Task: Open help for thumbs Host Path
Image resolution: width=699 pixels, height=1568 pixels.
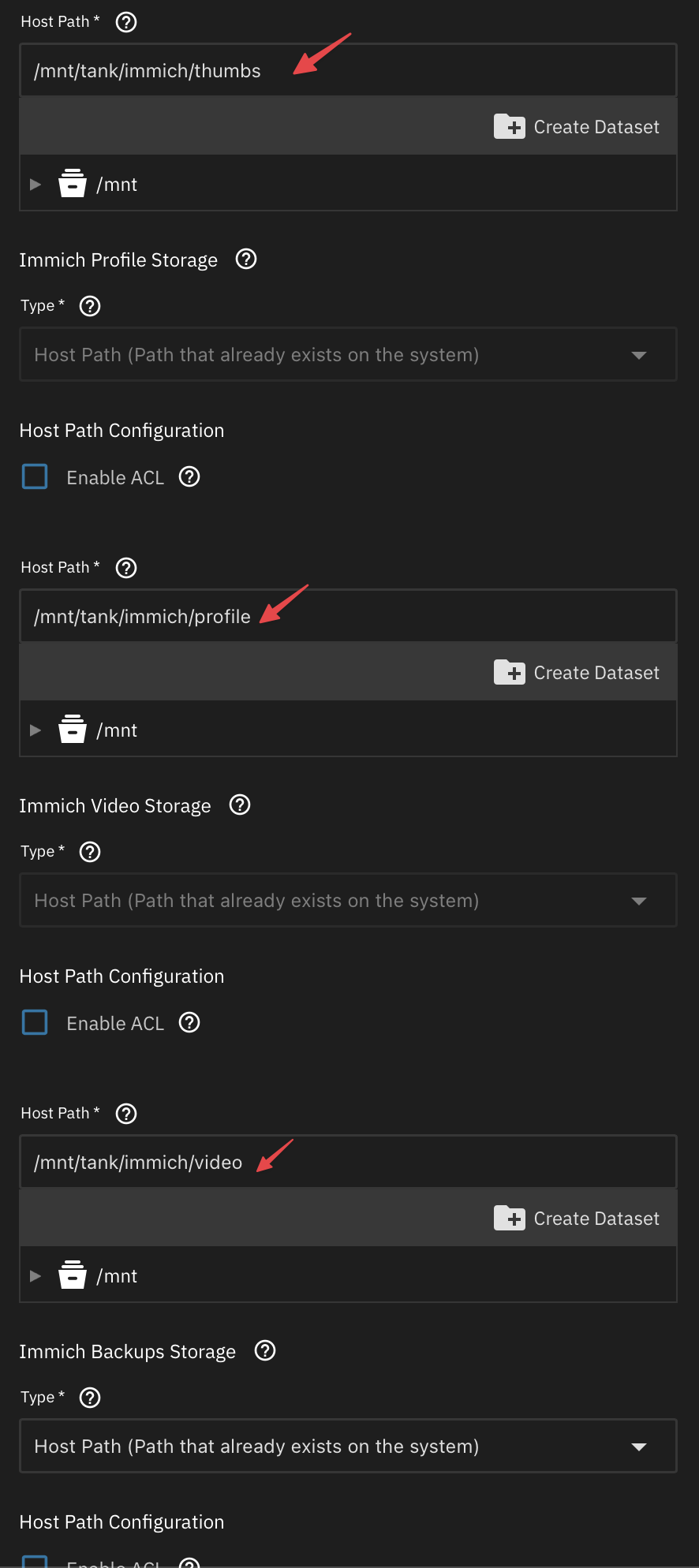Action: (126, 22)
